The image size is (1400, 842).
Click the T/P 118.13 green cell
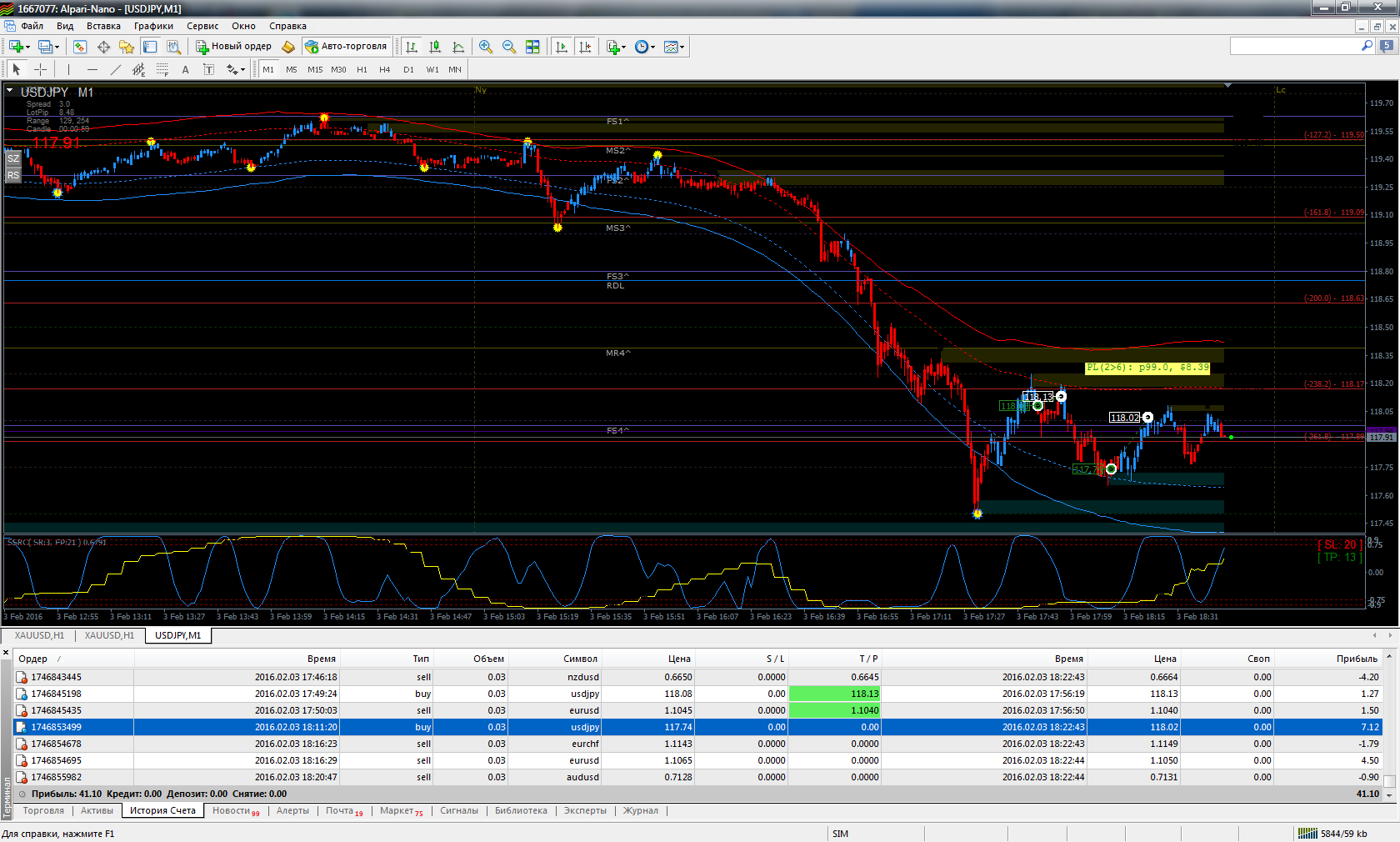point(834,694)
